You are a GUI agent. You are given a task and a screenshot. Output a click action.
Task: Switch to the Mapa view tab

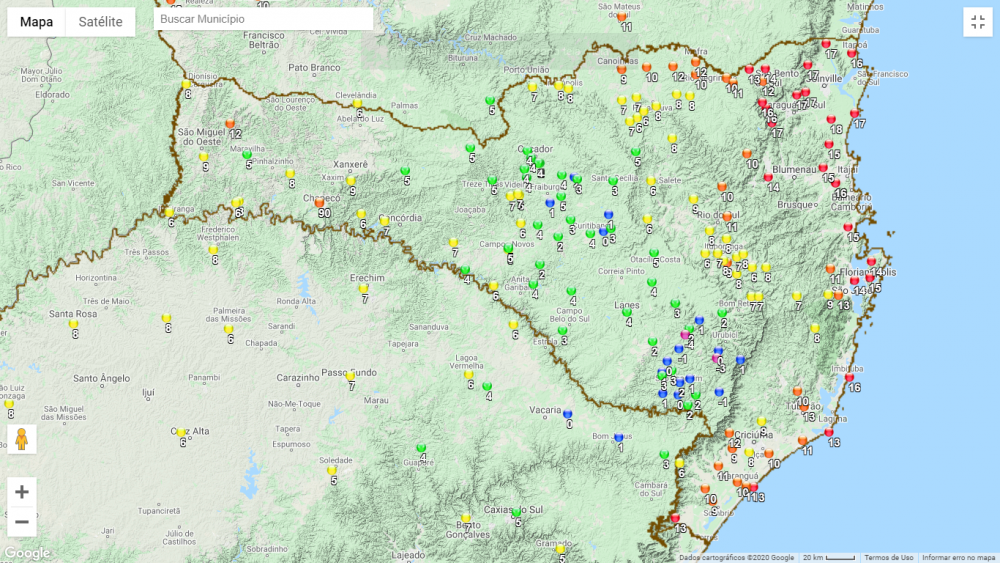click(37, 22)
